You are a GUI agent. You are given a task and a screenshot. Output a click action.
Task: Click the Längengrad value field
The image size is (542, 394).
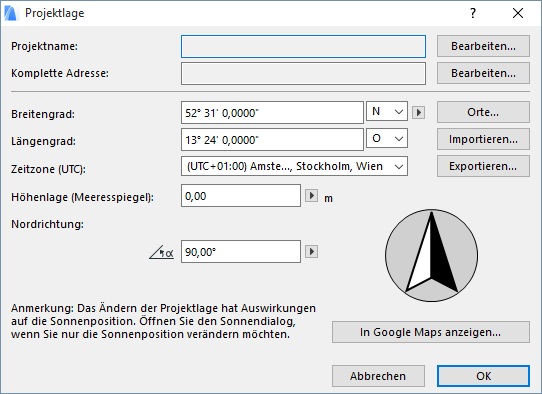(x=272, y=140)
